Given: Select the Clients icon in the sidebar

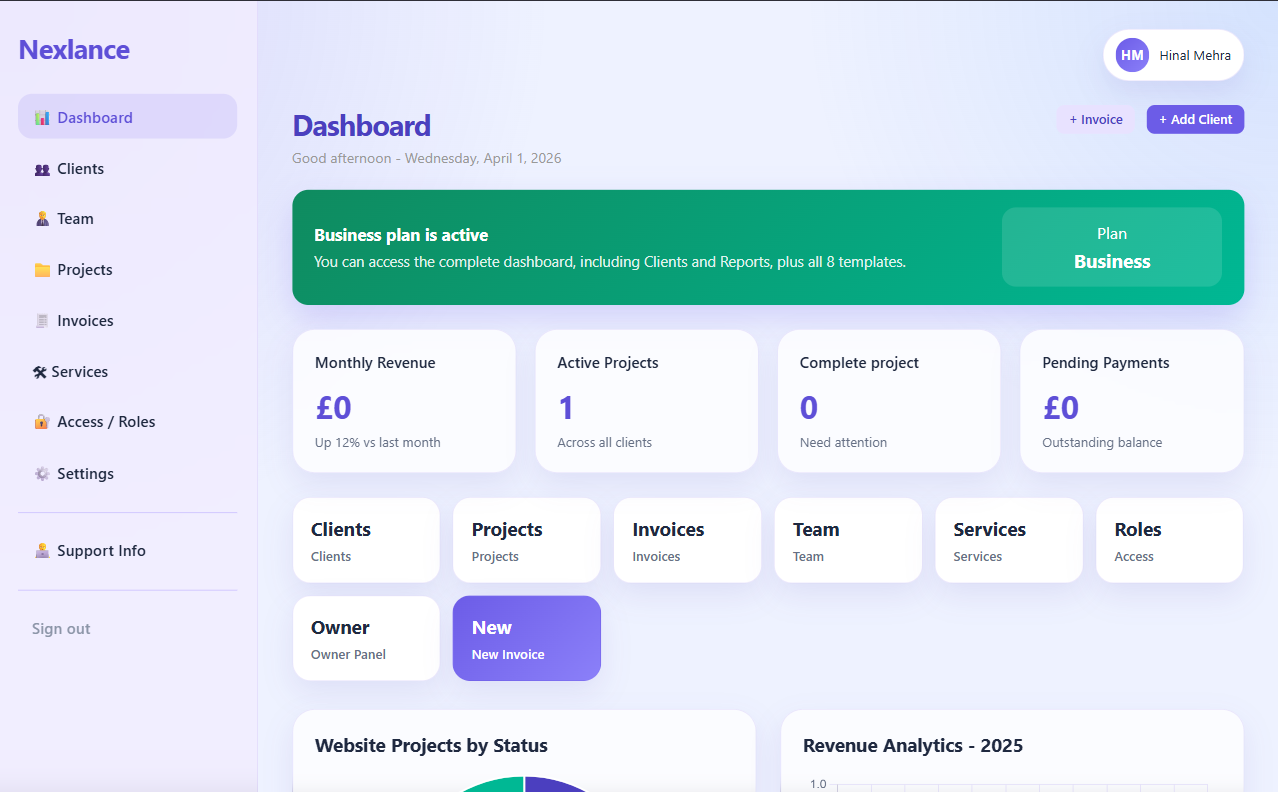Looking at the screenshot, I should click(41, 168).
